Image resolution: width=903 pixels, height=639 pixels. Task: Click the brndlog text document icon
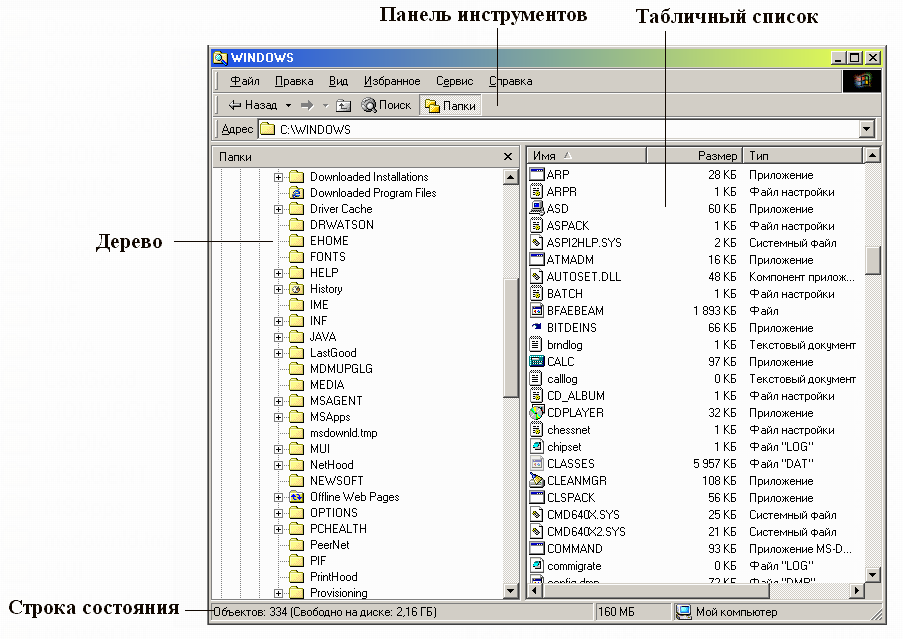tap(537, 345)
